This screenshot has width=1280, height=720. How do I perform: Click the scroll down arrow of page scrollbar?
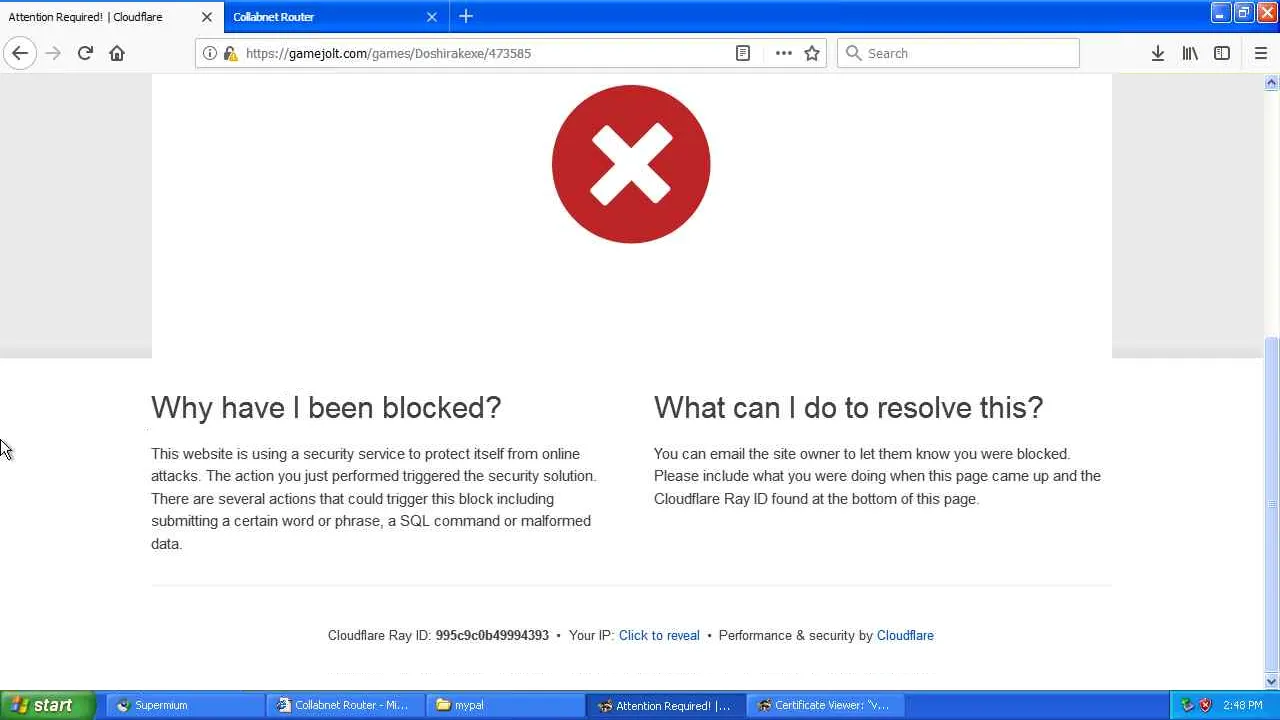click(x=1272, y=682)
